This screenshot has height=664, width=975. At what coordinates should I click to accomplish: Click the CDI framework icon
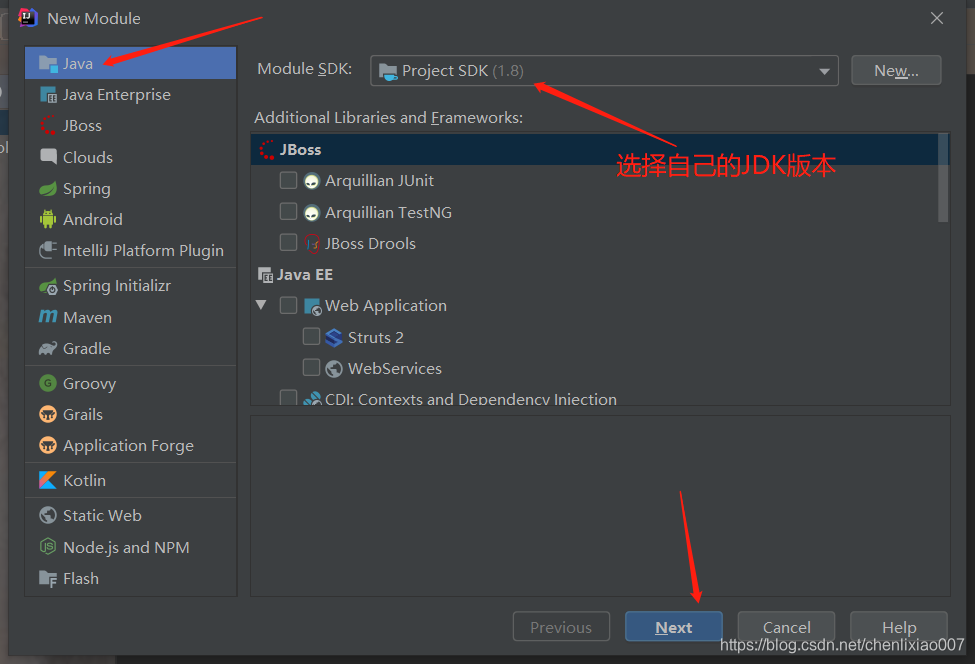click(x=312, y=399)
